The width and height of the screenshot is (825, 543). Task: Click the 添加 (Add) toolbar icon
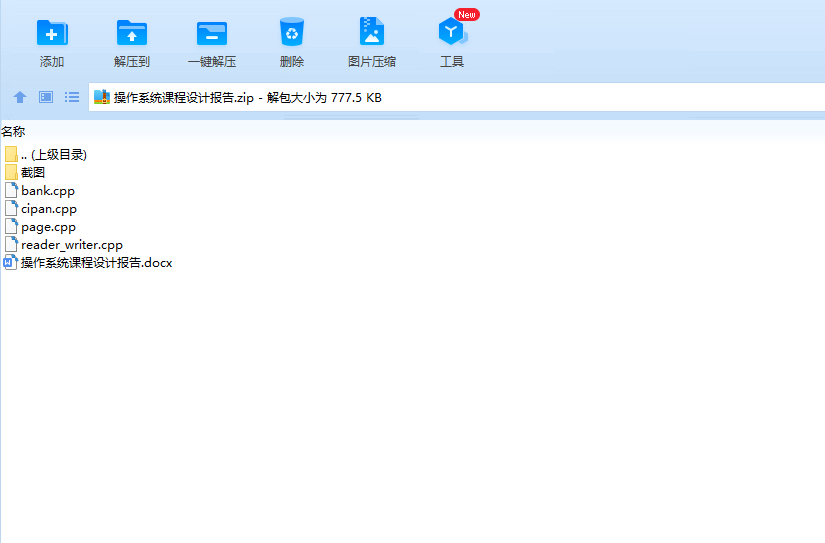(52, 33)
